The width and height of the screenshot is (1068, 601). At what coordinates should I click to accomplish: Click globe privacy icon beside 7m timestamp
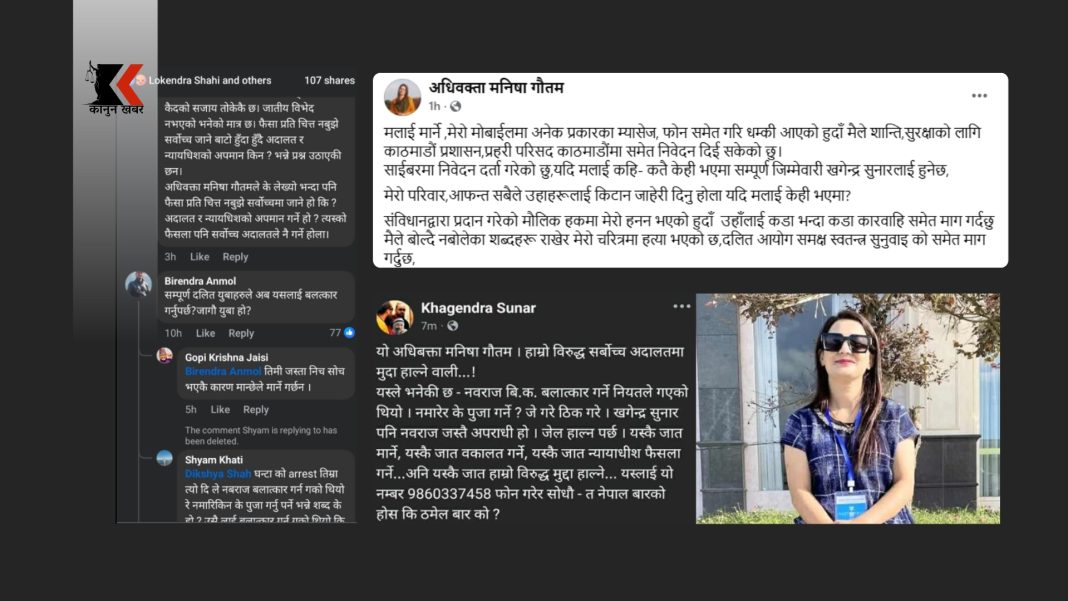pos(452,326)
